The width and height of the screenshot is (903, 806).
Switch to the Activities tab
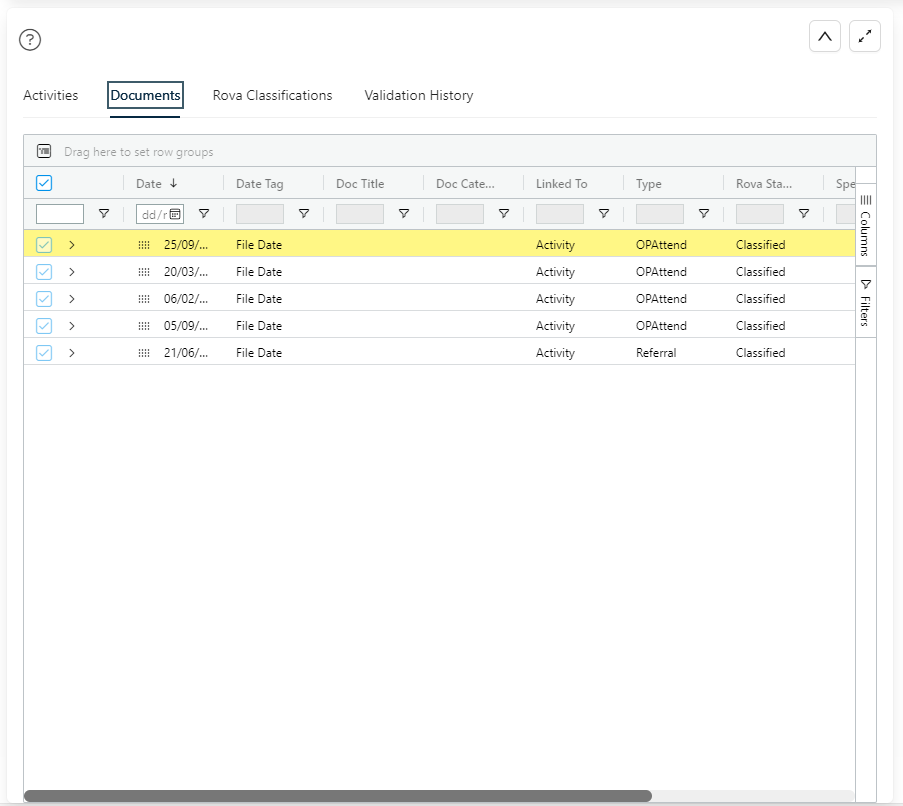[x=50, y=96]
